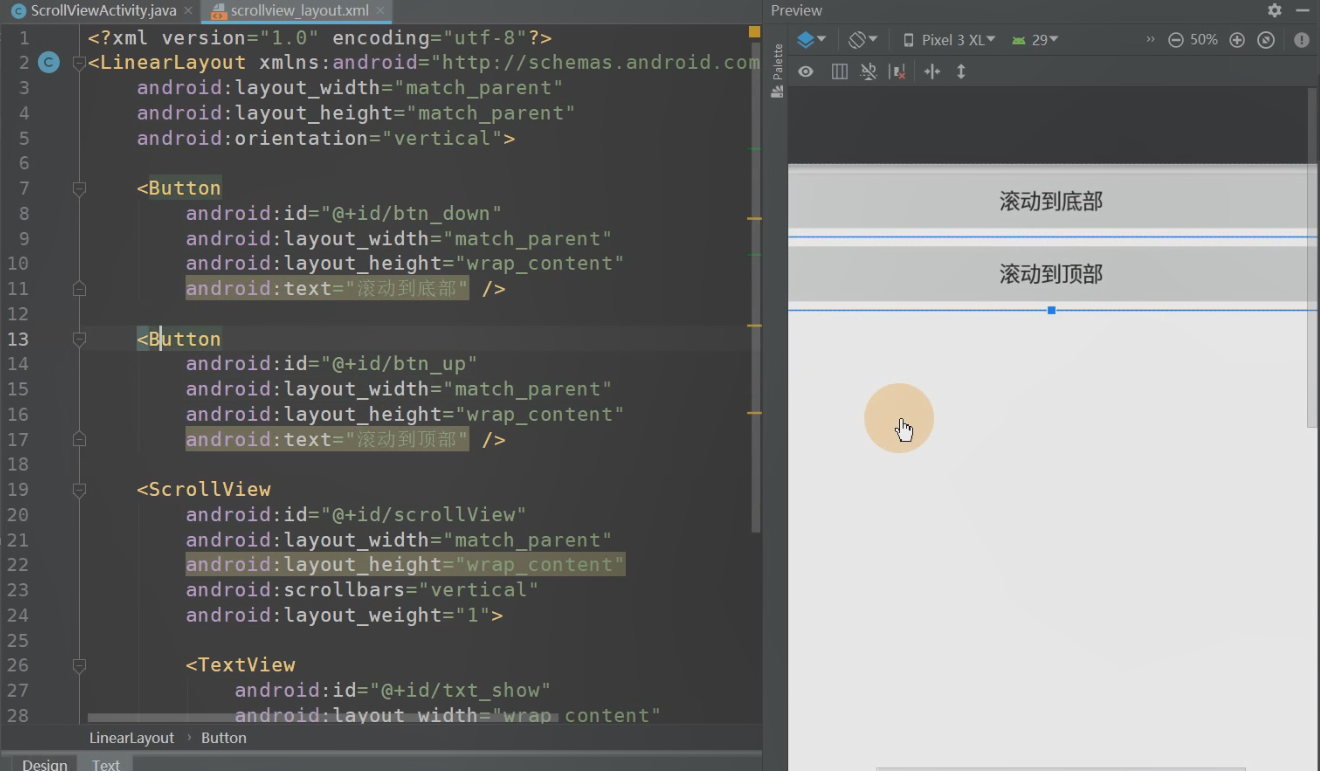Viewport: 1320px width, 771px height.
Task: Click the 50% zoom level label
Action: [x=1204, y=40]
